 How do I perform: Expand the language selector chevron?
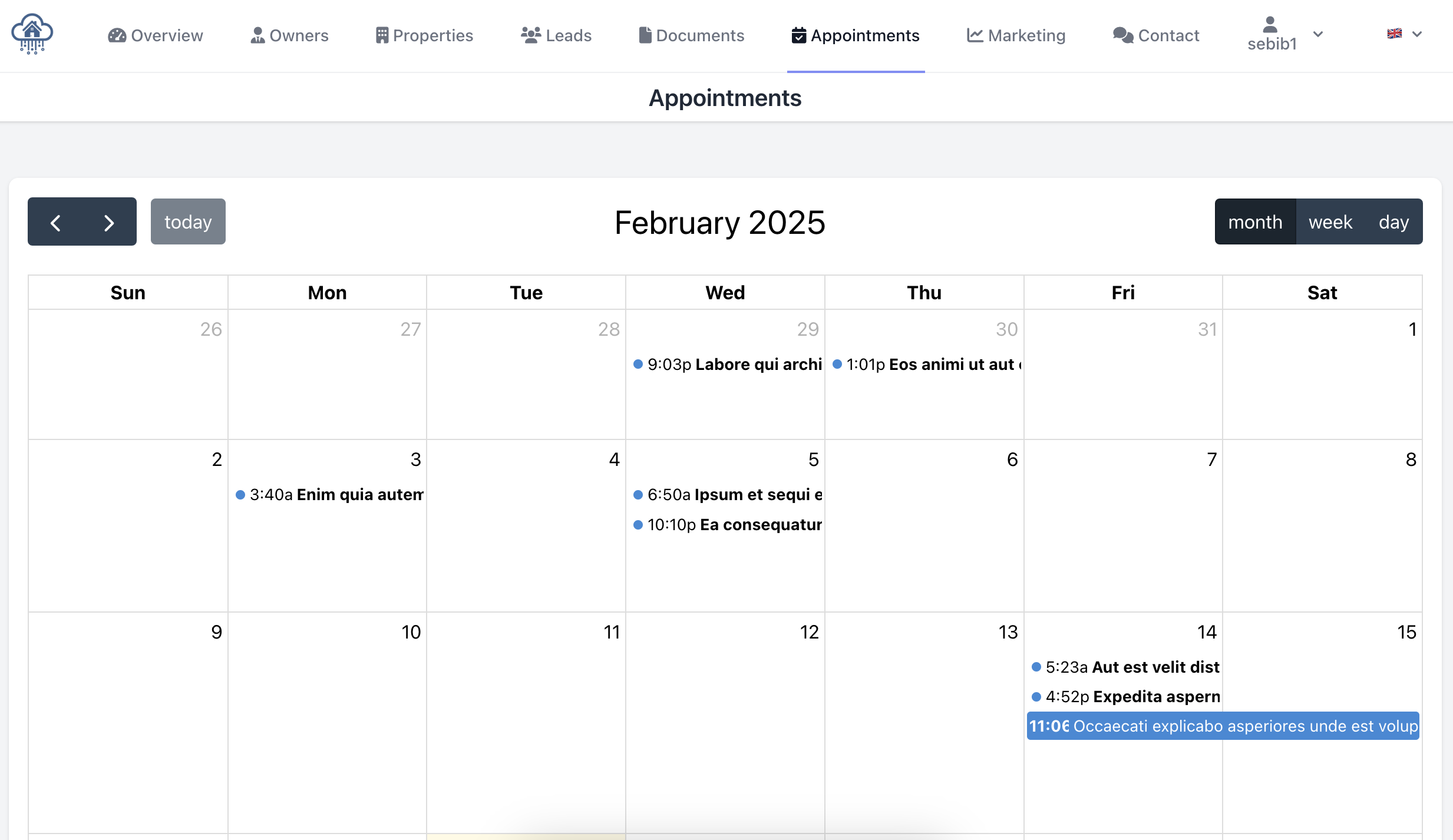[1417, 34]
